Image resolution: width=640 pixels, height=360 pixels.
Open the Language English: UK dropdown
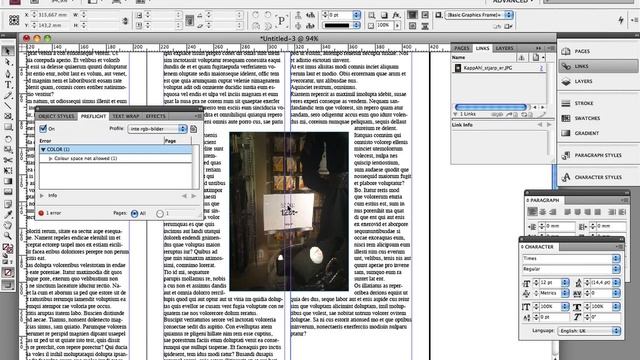(589, 331)
